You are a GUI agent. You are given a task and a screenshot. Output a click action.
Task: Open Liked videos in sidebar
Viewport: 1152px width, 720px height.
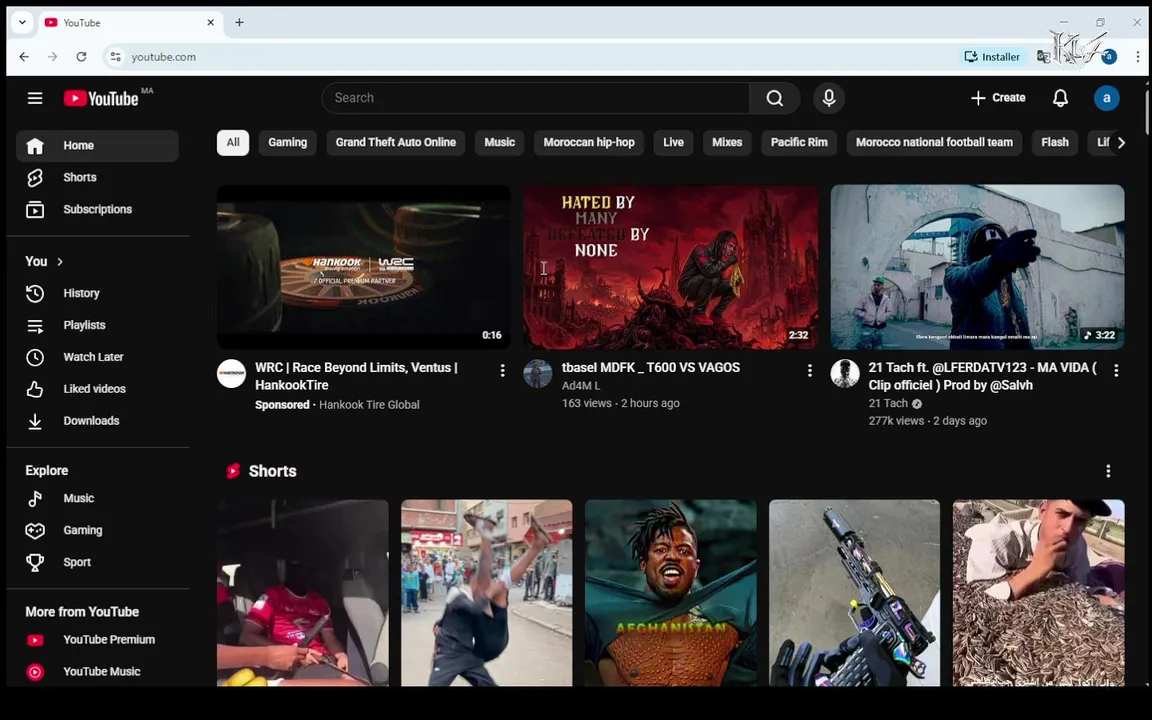coord(97,389)
